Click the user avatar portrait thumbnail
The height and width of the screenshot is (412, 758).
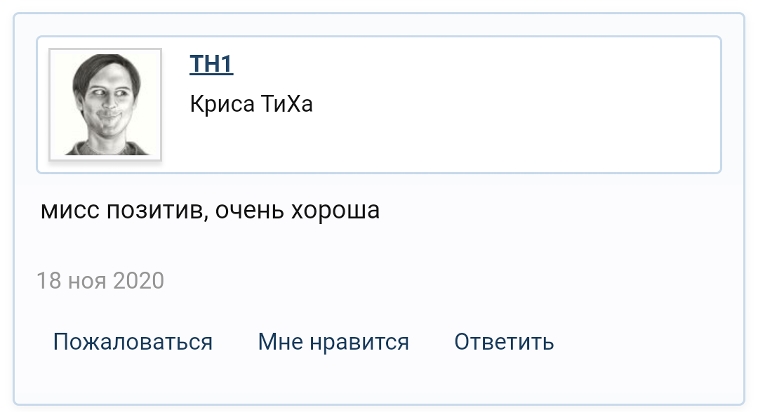click(x=105, y=103)
